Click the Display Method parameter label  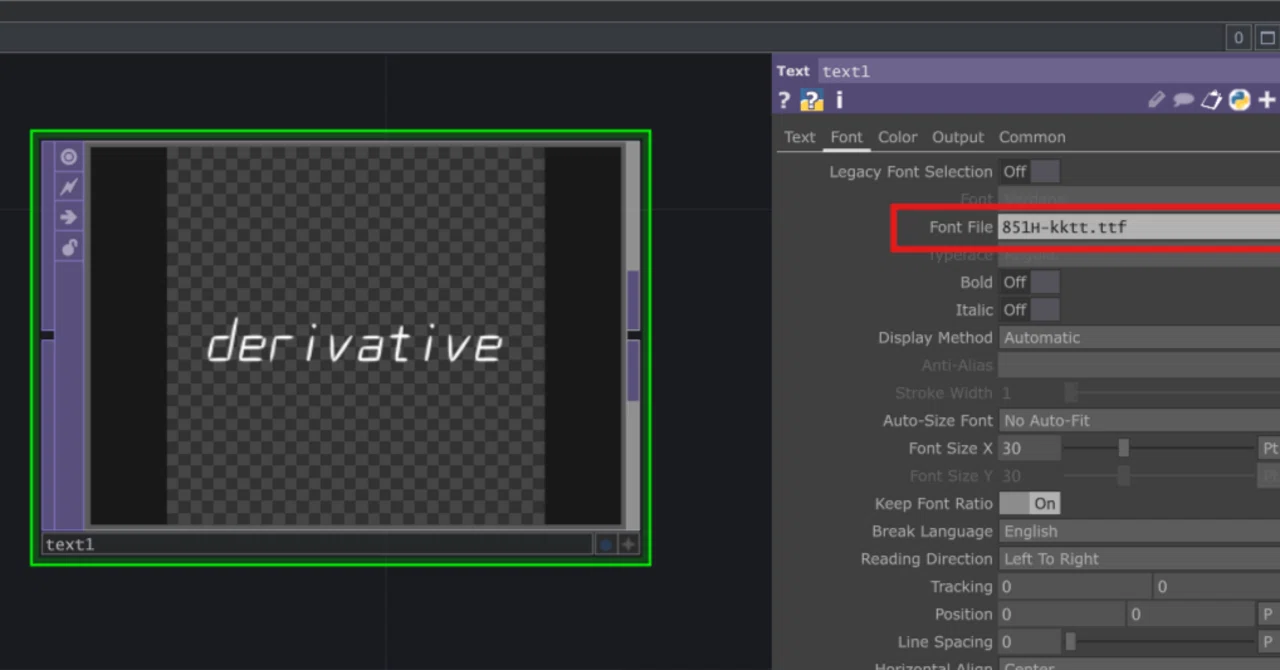[x=935, y=338]
